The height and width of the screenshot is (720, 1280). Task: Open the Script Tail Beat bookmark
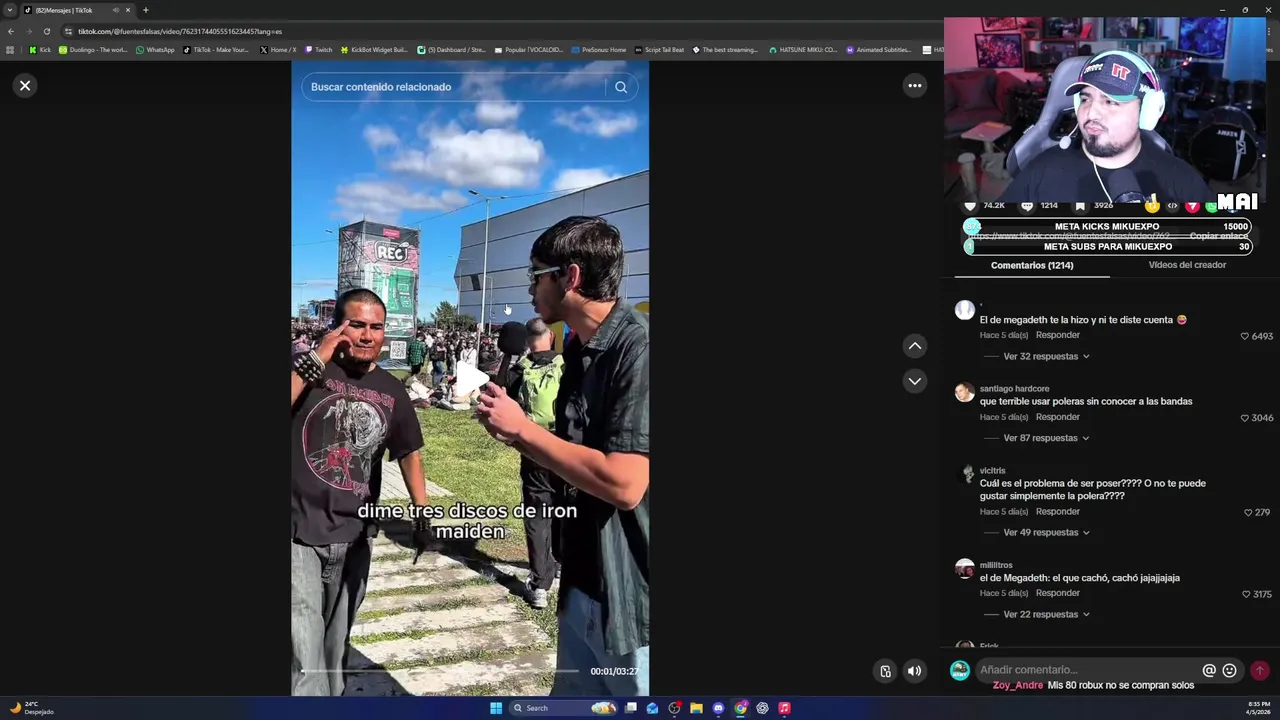coord(660,50)
